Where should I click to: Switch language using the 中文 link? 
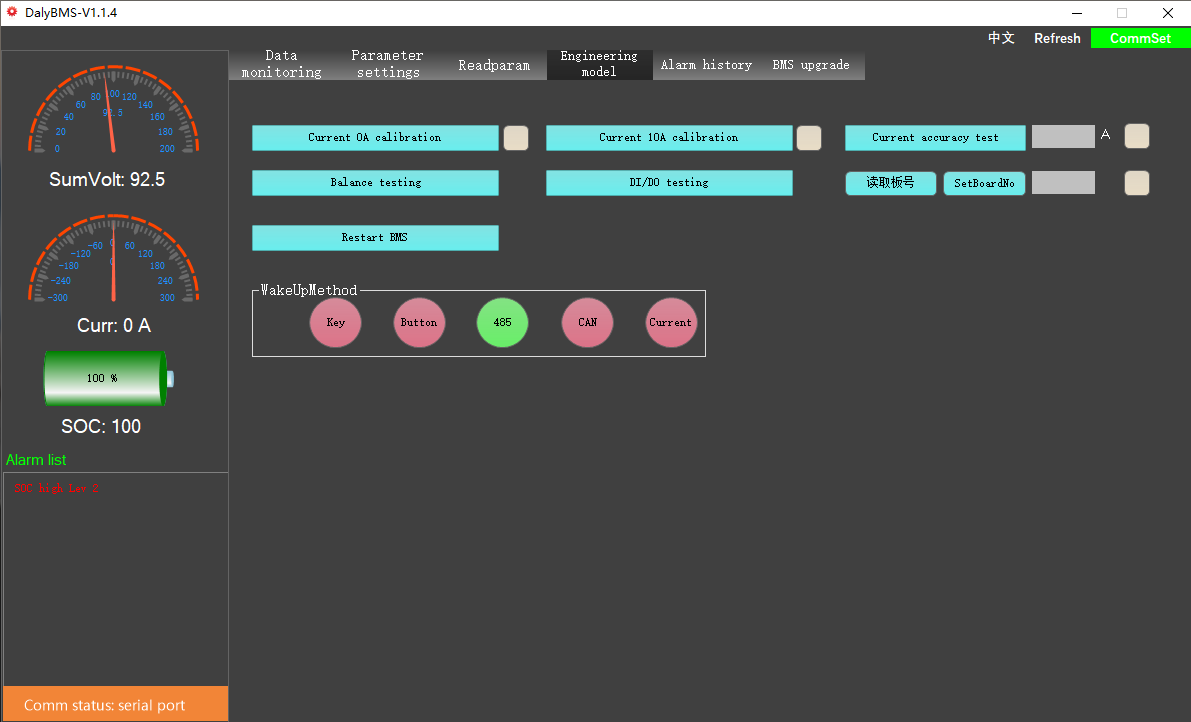(1001, 38)
